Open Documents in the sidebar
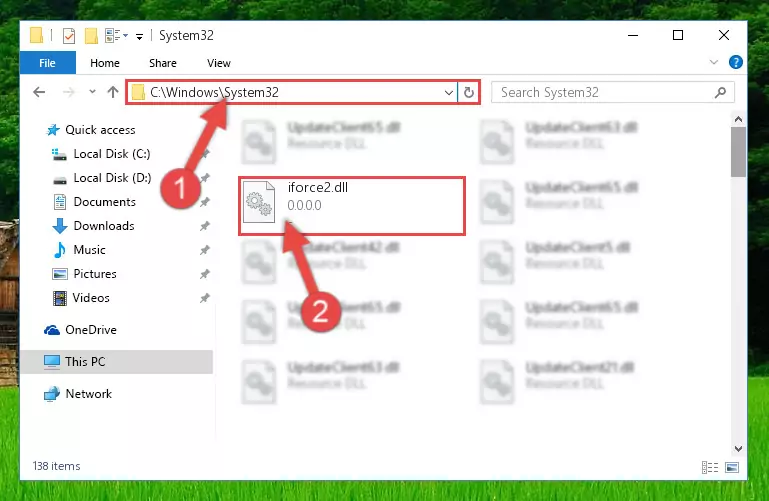 104,202
